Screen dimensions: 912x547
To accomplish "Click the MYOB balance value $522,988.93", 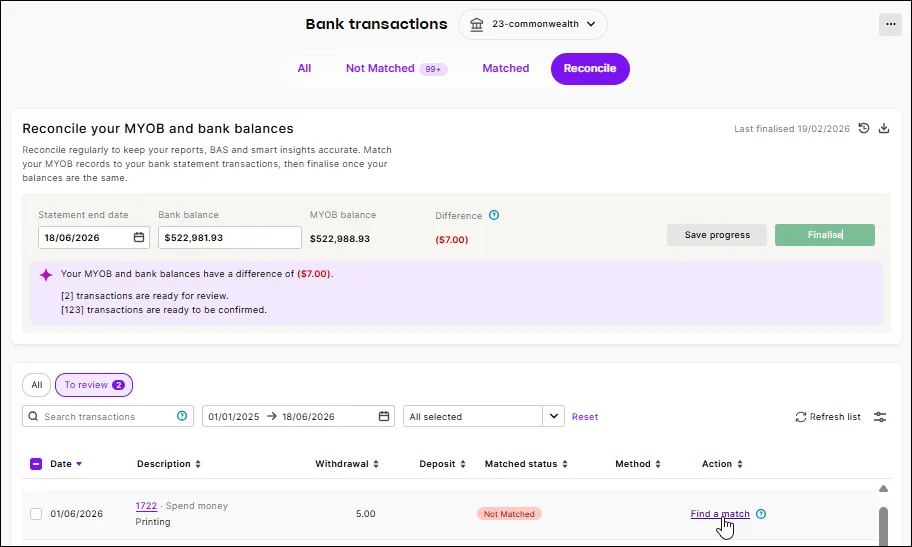I will click(x=340, y=239).
